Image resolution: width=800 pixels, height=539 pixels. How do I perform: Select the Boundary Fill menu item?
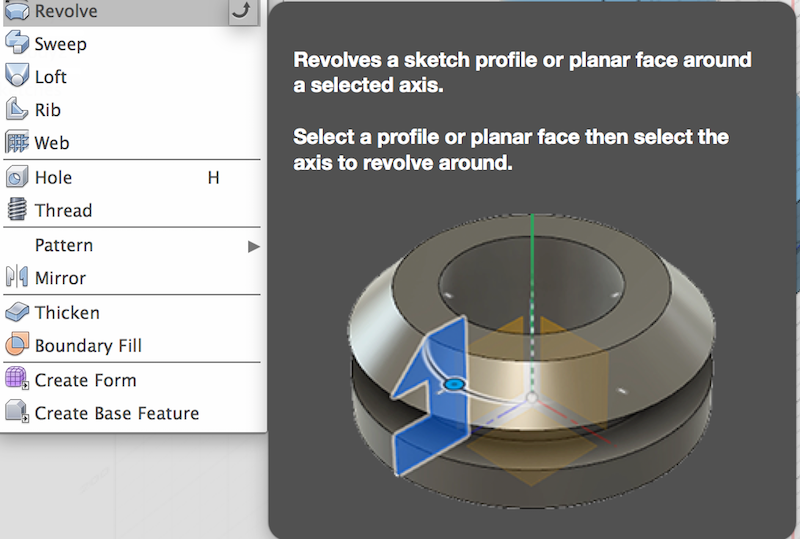coord(132,346)
